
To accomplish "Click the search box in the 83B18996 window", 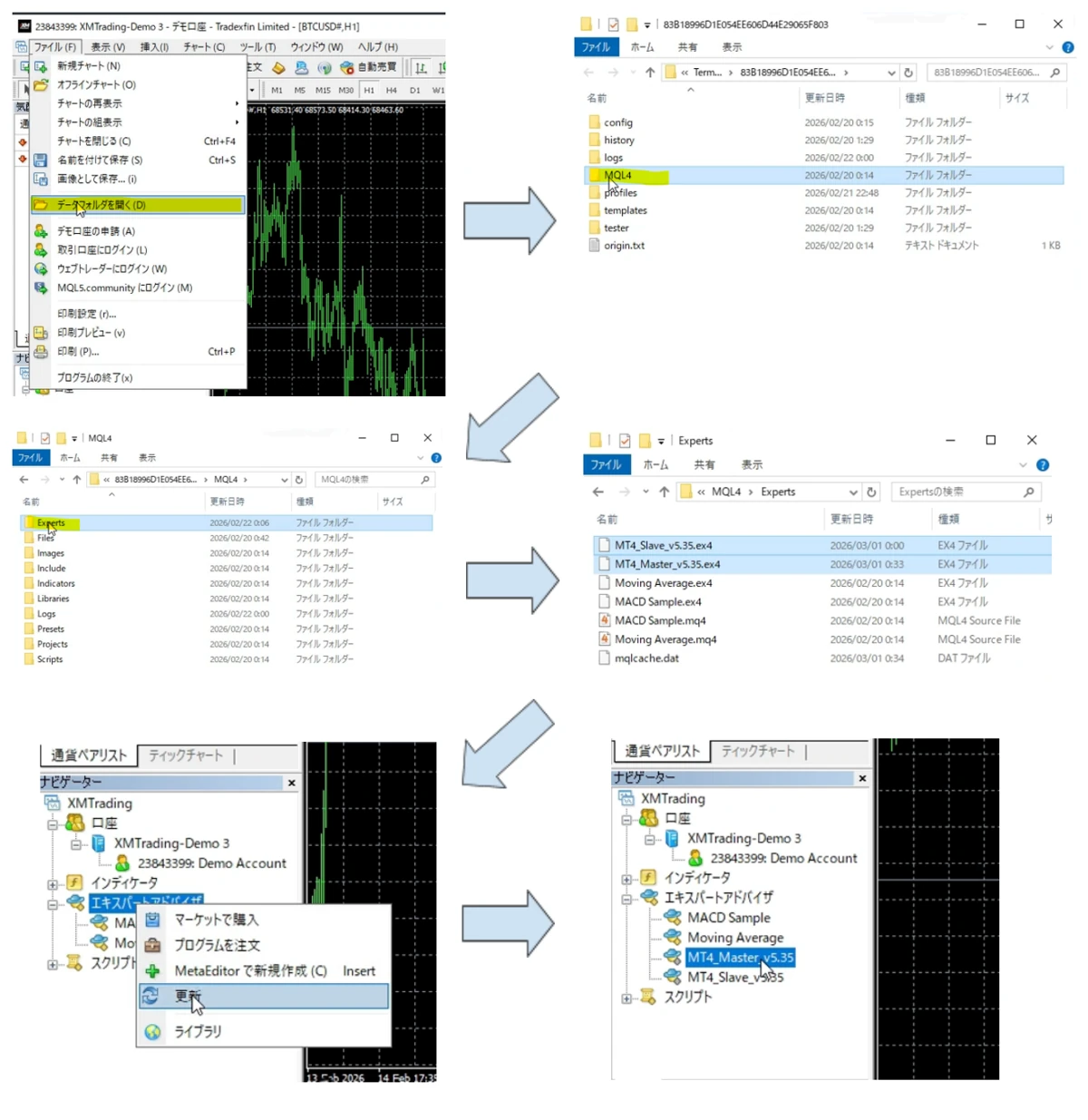I will 995,73.
